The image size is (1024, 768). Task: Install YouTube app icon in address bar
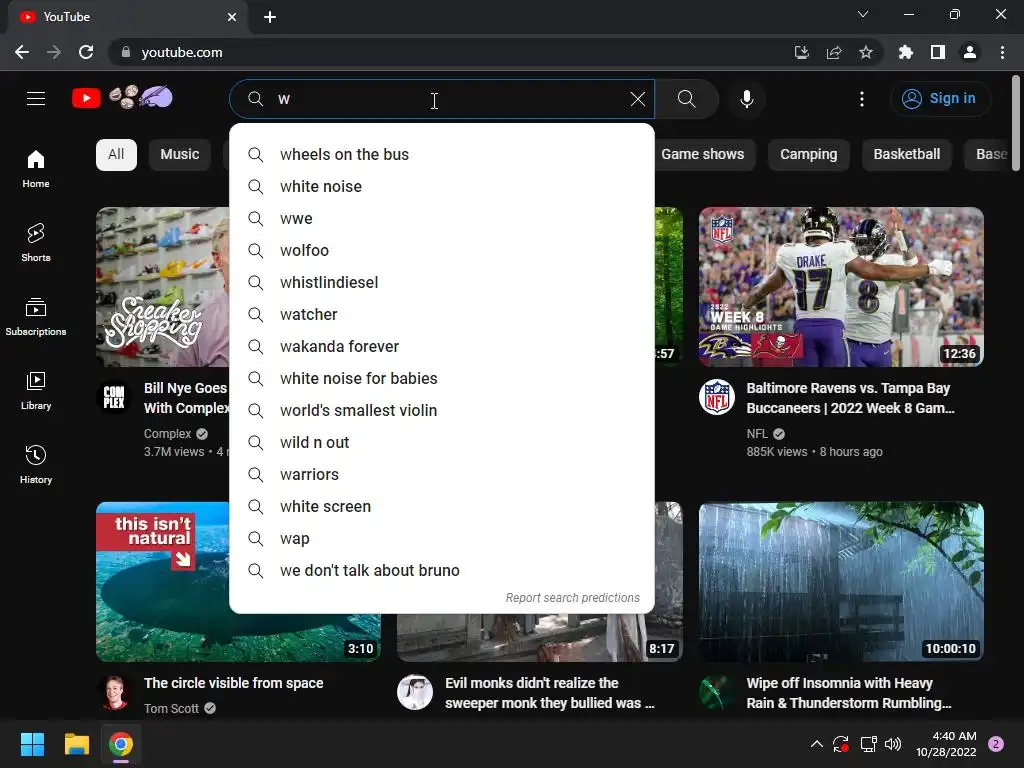pos(802,52)
